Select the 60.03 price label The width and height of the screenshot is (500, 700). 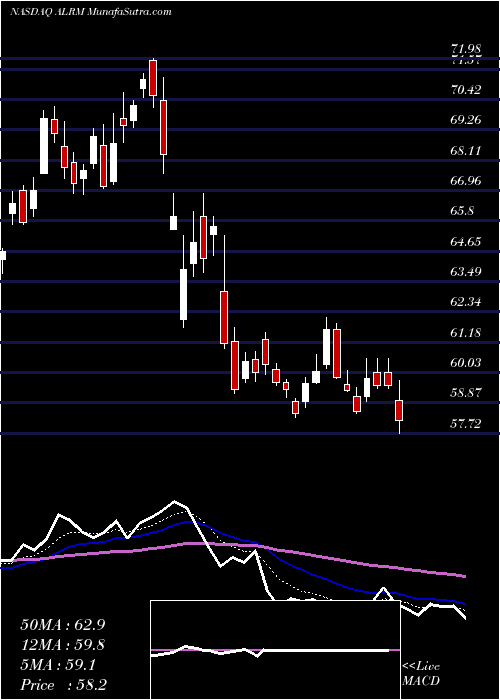(467, 363)
